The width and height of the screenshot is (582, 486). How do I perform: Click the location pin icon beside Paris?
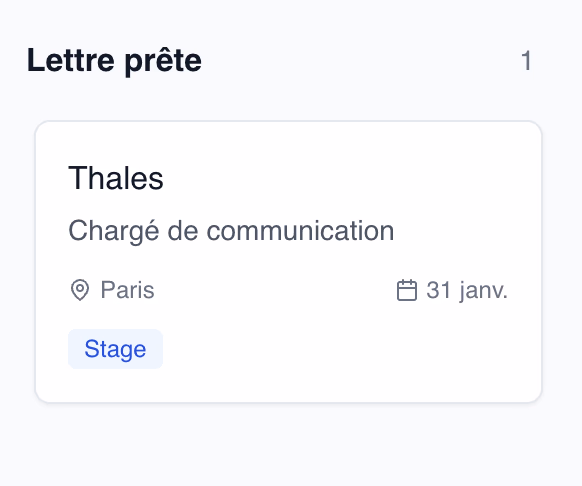[x=80, y=290]
